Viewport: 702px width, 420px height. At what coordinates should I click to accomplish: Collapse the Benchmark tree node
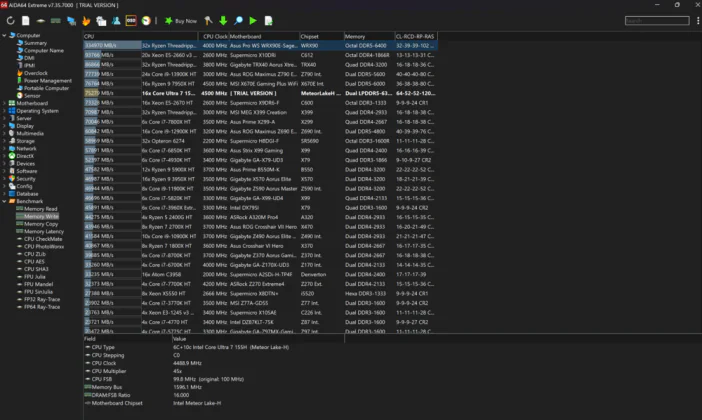[x=4, y=201]
